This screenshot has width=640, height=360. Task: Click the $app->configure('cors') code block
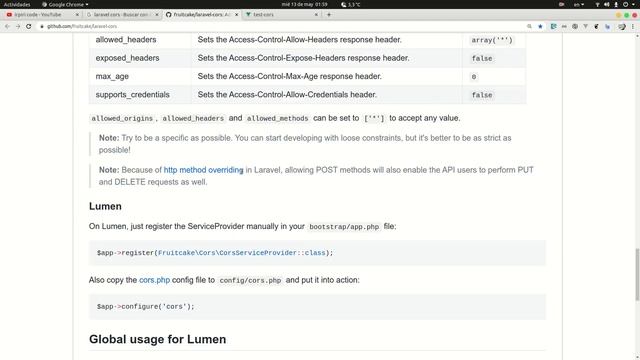pos(317,307)
